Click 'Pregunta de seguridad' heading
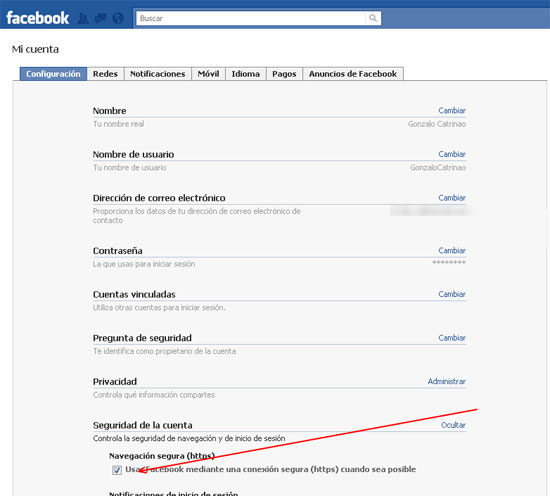This screenshot has width=550, height=496. [142, 338]
